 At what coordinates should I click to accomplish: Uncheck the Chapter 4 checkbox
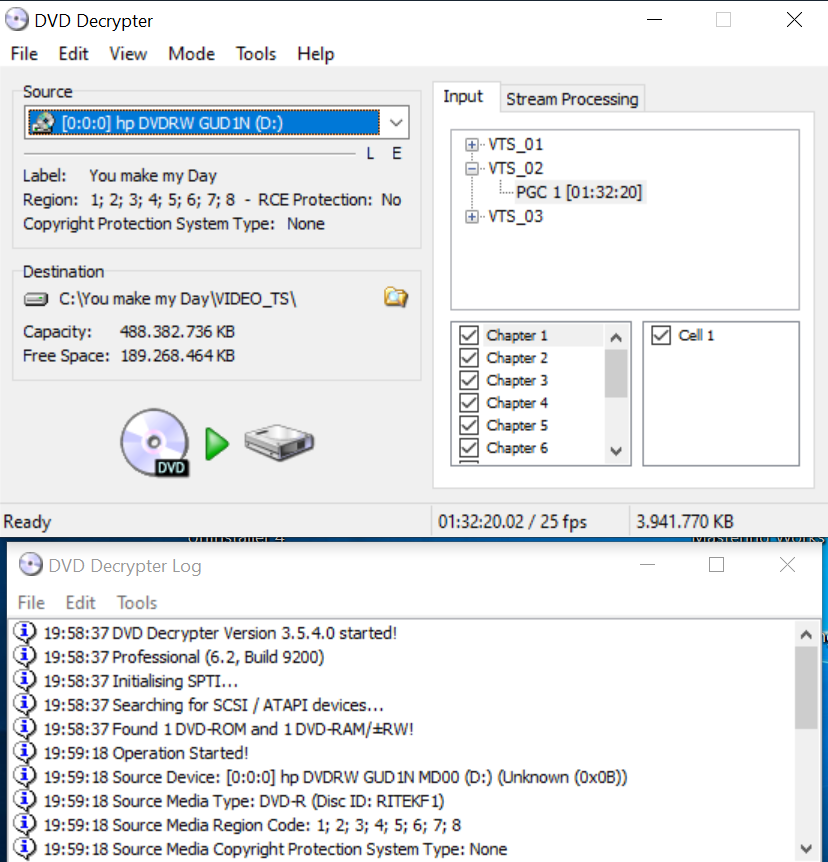click(469, 403)
